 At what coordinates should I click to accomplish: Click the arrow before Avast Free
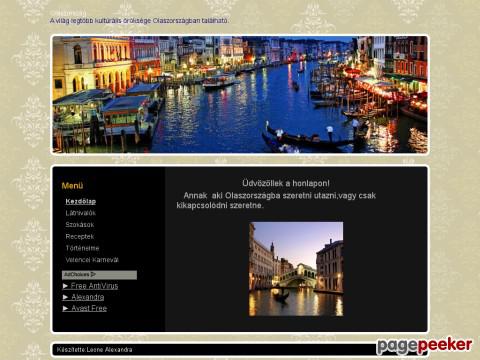click(x=65, y=308)
